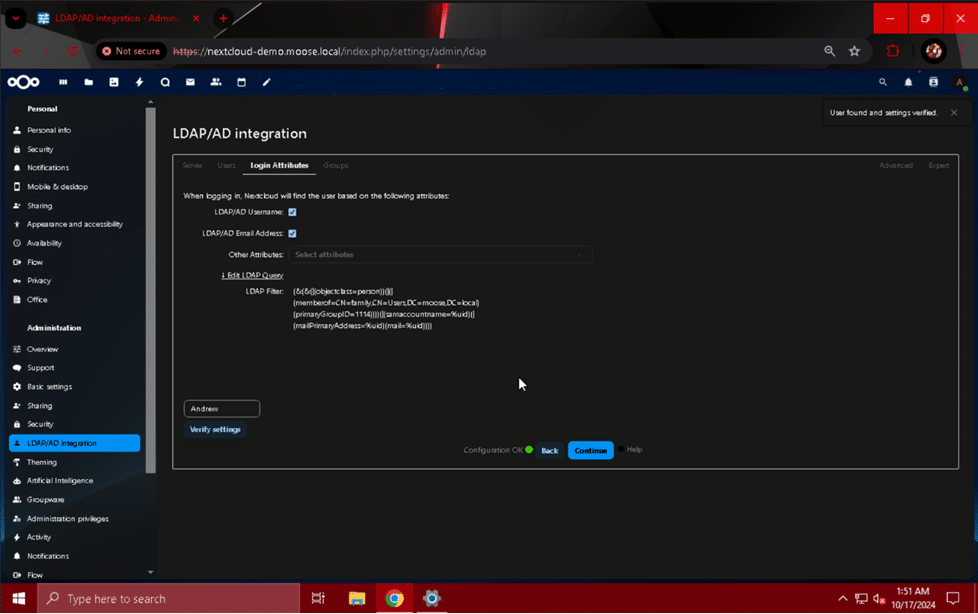Switch to the Groups tab
This screenshot has height=614, width=978.
[336, 165]
